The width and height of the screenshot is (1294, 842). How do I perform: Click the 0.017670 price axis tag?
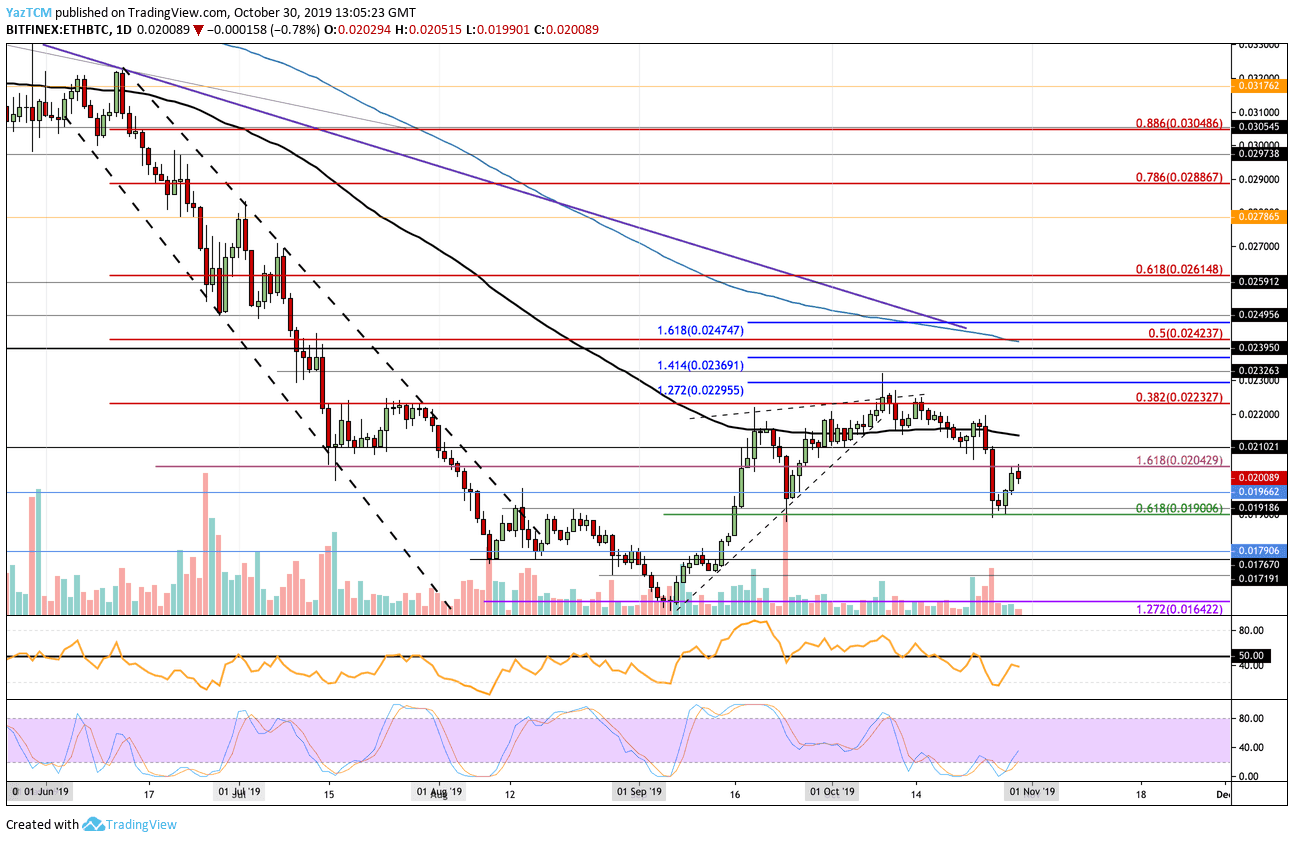point(1260,564)
